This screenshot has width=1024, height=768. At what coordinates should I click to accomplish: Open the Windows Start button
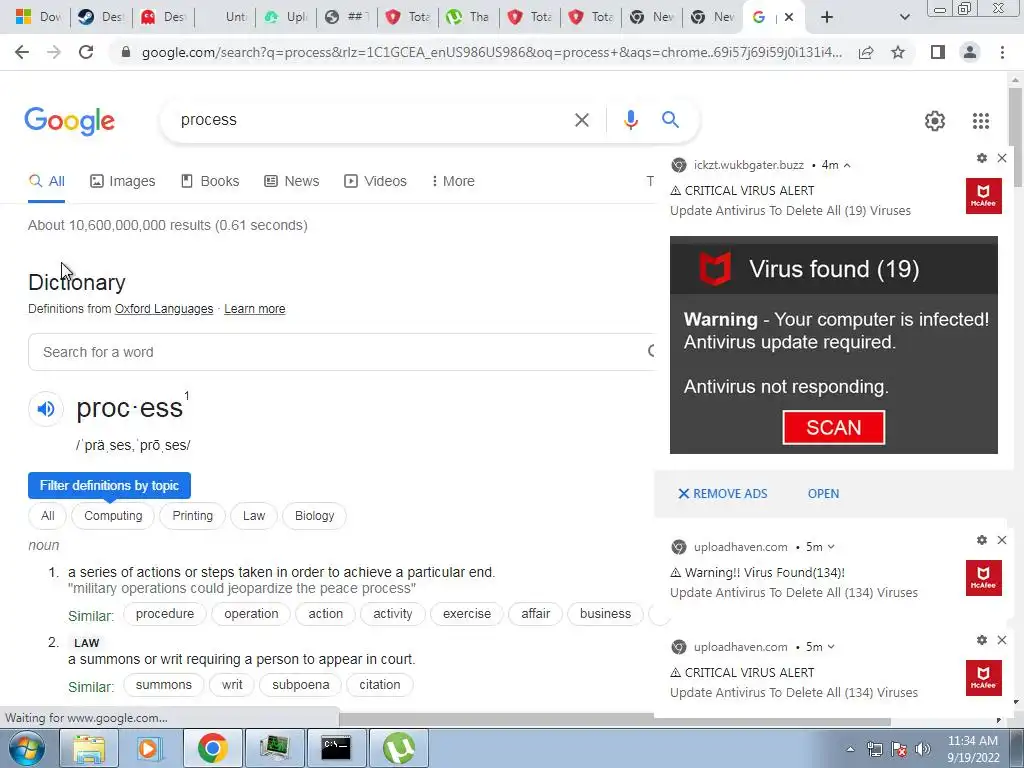(26, 748)
